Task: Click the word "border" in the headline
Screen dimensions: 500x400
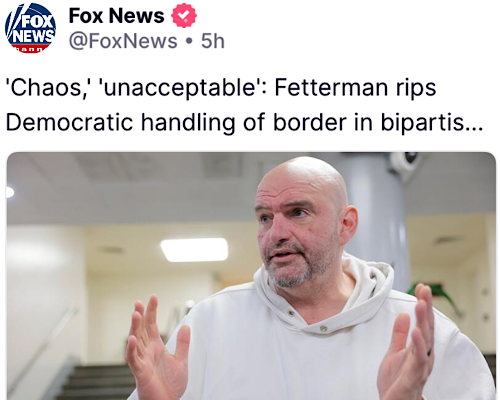Action: pyautogui.click(x=310, y=122)
